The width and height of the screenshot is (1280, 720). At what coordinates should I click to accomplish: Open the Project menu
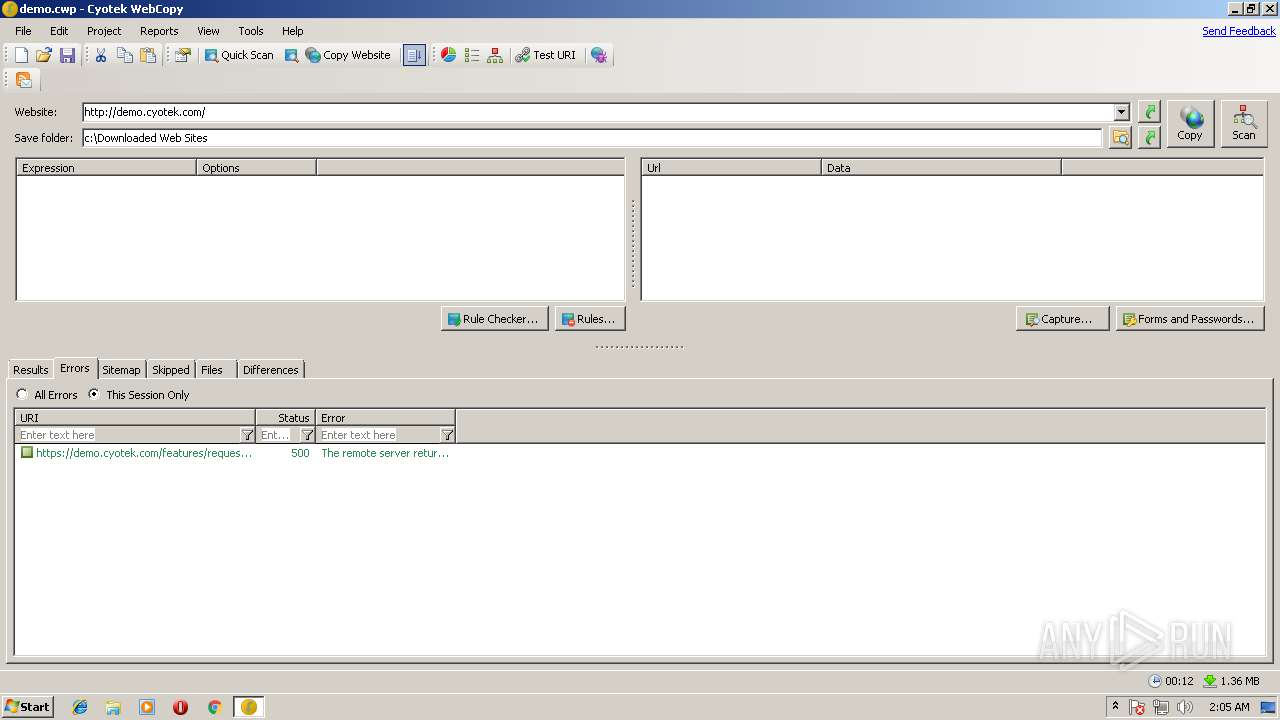pyautogui.click(x=104, y=31)
